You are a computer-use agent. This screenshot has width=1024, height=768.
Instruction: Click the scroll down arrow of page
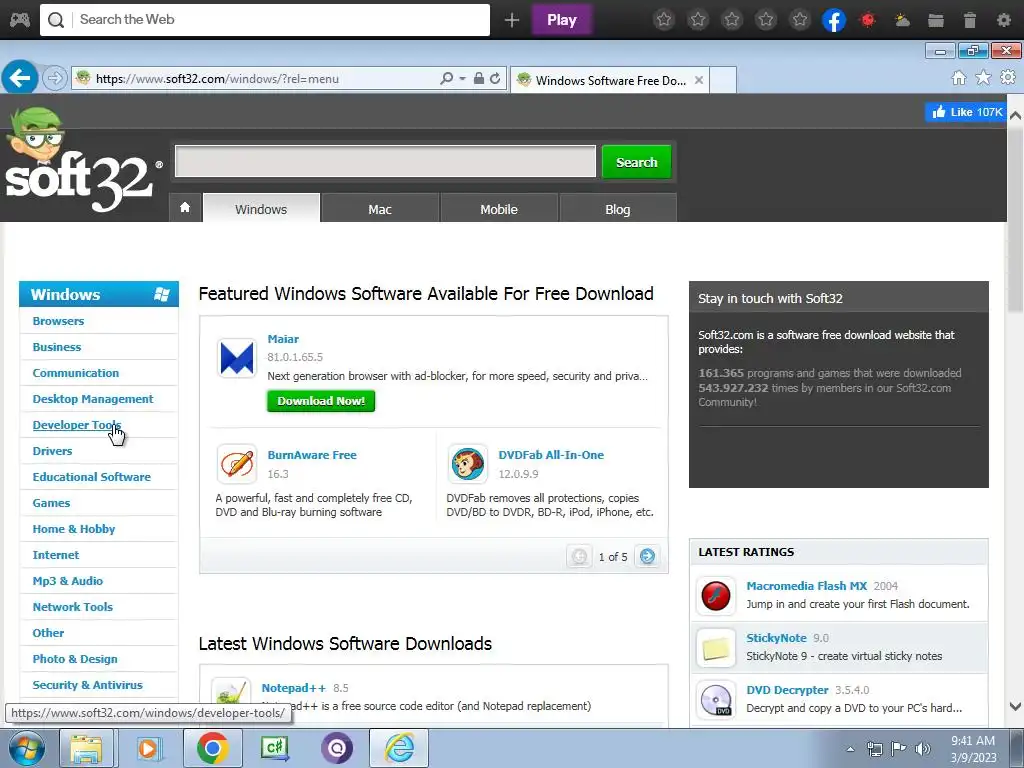(1016, 707)
